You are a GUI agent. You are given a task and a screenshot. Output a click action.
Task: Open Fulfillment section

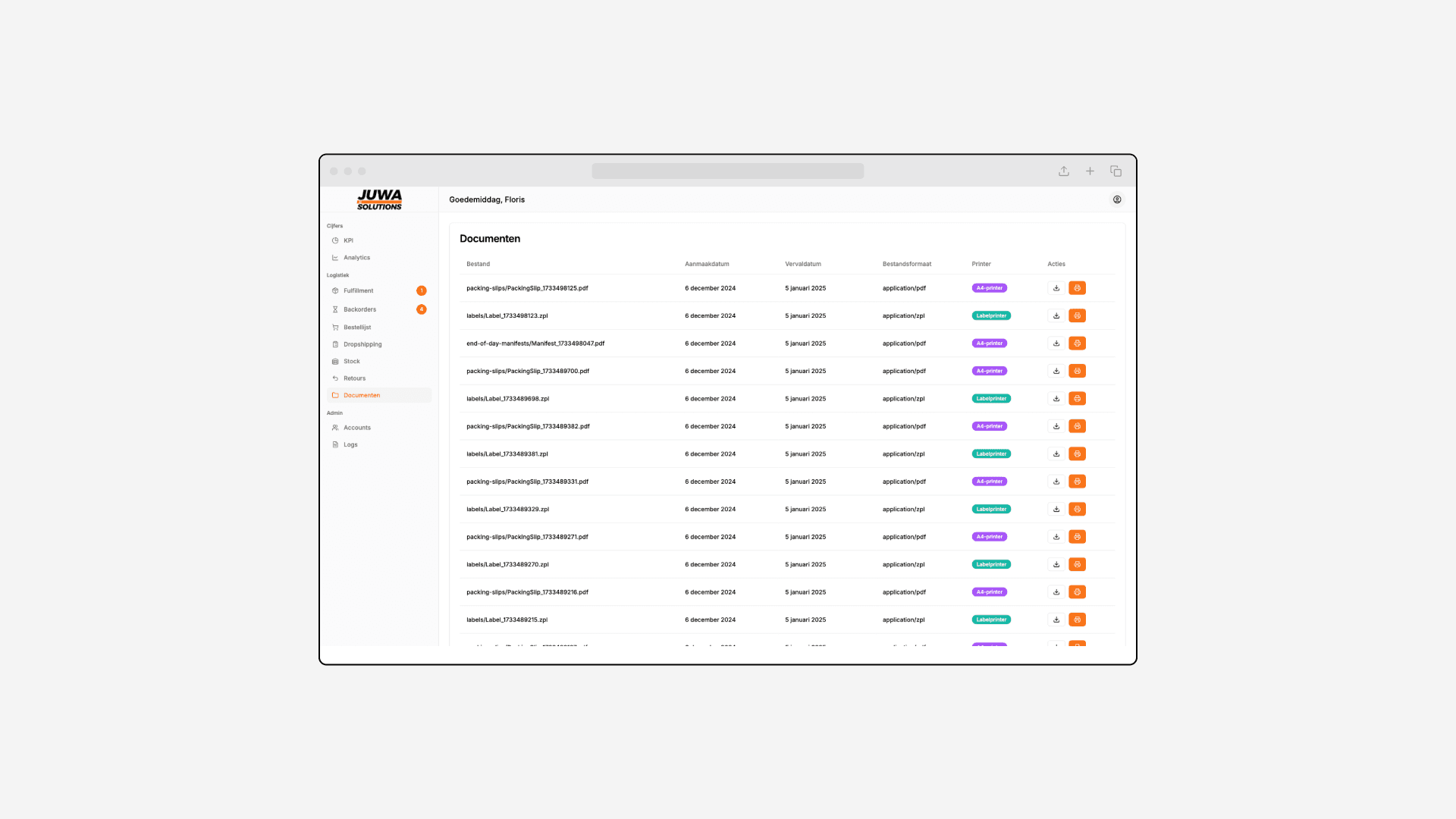coord(358,291)
